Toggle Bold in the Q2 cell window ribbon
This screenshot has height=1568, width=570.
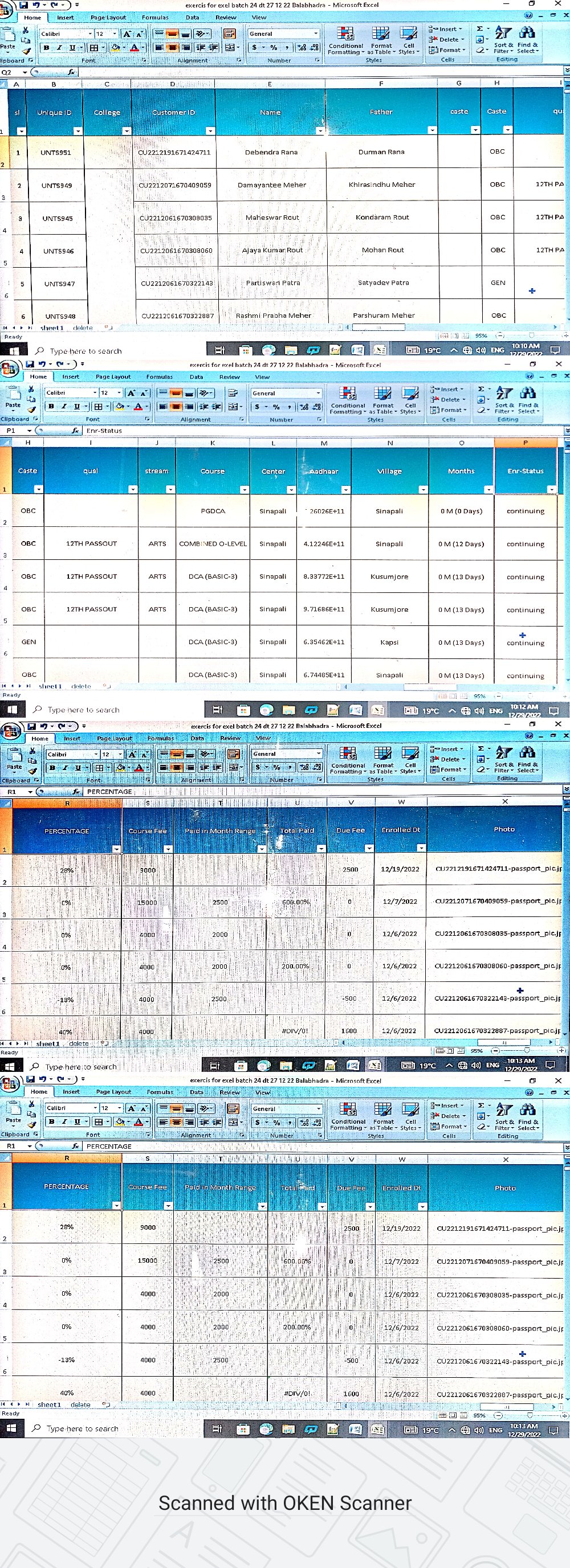click(x=46, y=47)
